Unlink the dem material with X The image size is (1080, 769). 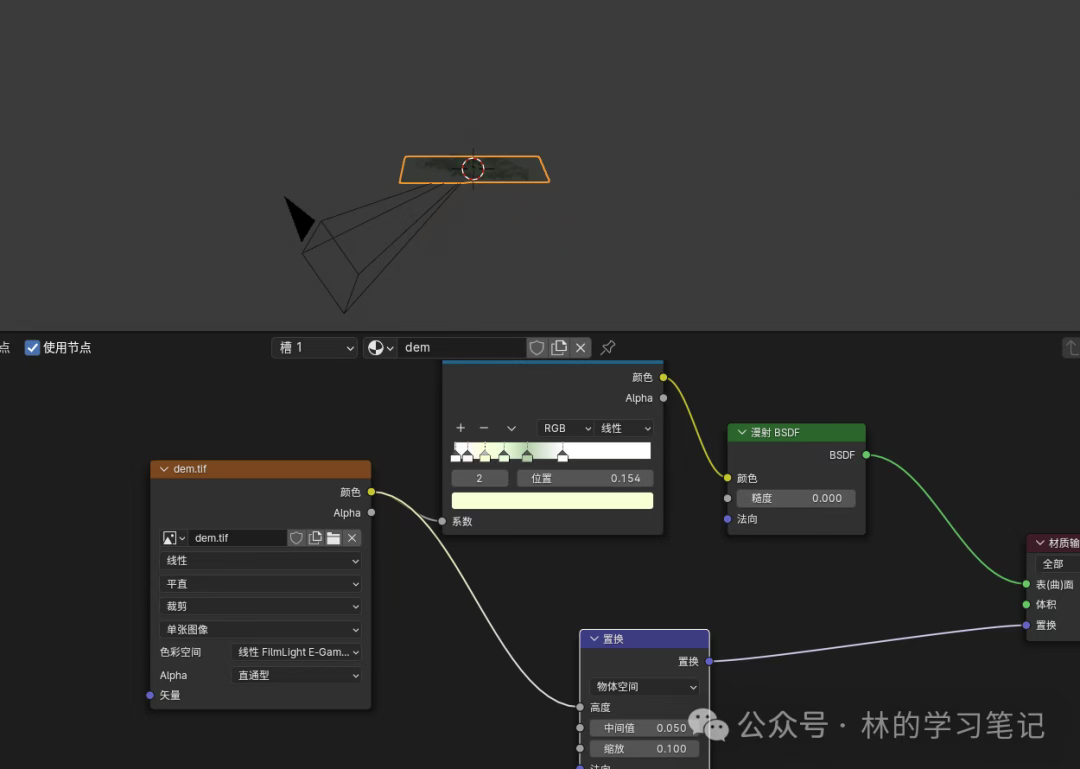click(x=580, y=348)
